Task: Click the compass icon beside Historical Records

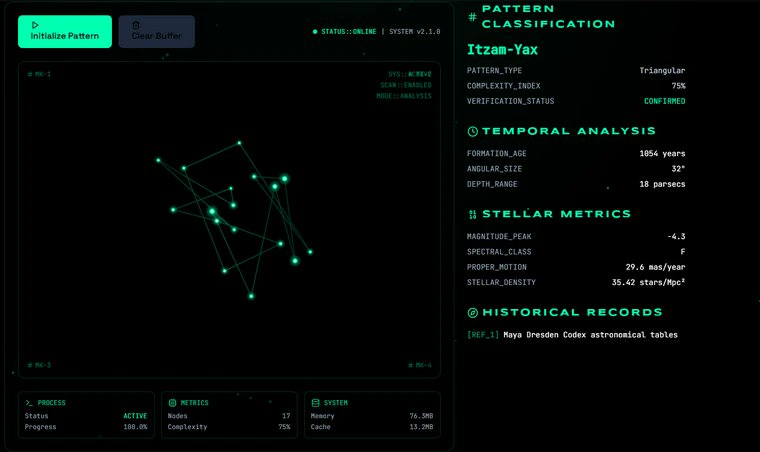Action: click(473, 313)
